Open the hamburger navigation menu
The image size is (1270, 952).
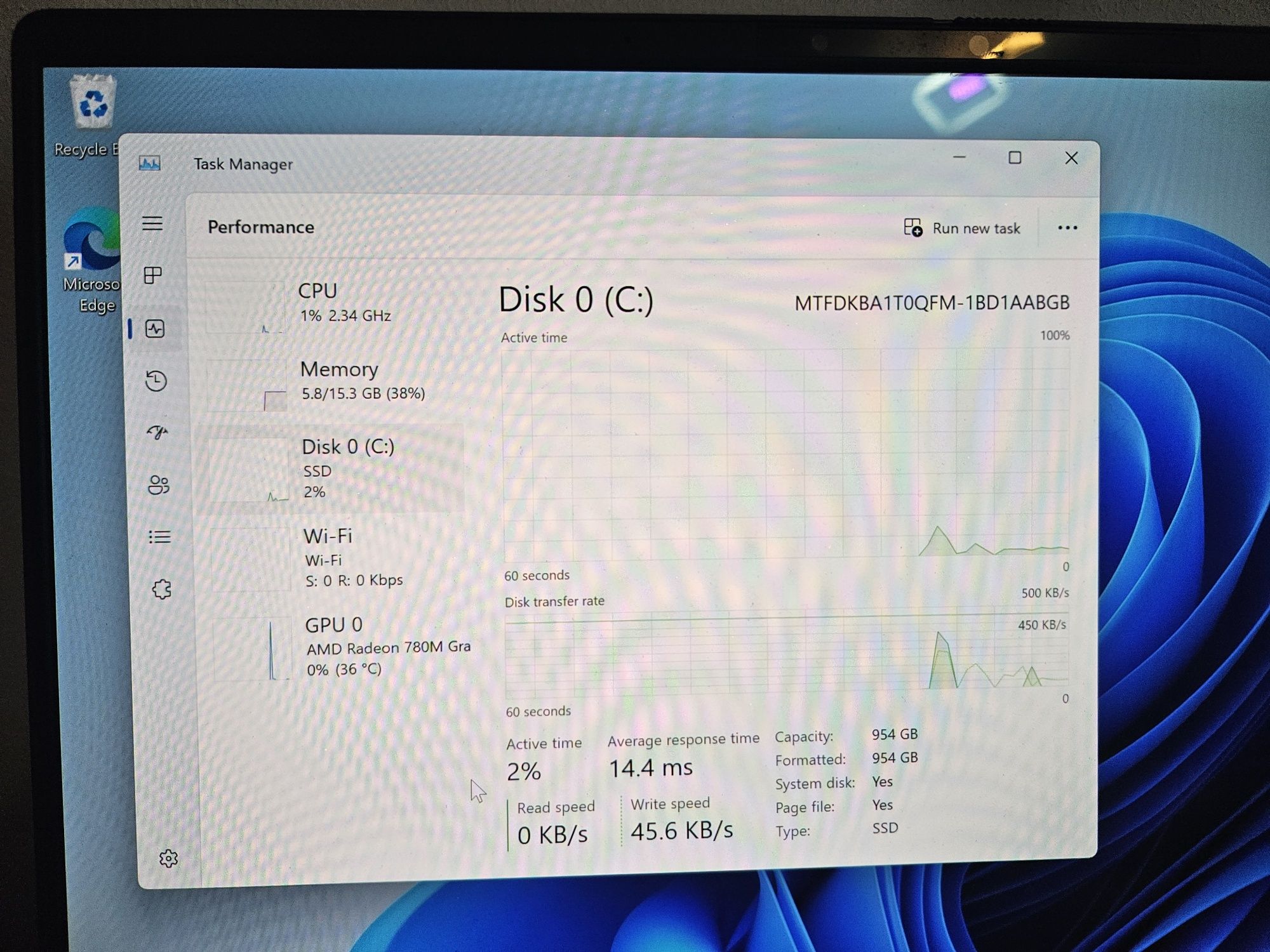[x=152, y=223]
